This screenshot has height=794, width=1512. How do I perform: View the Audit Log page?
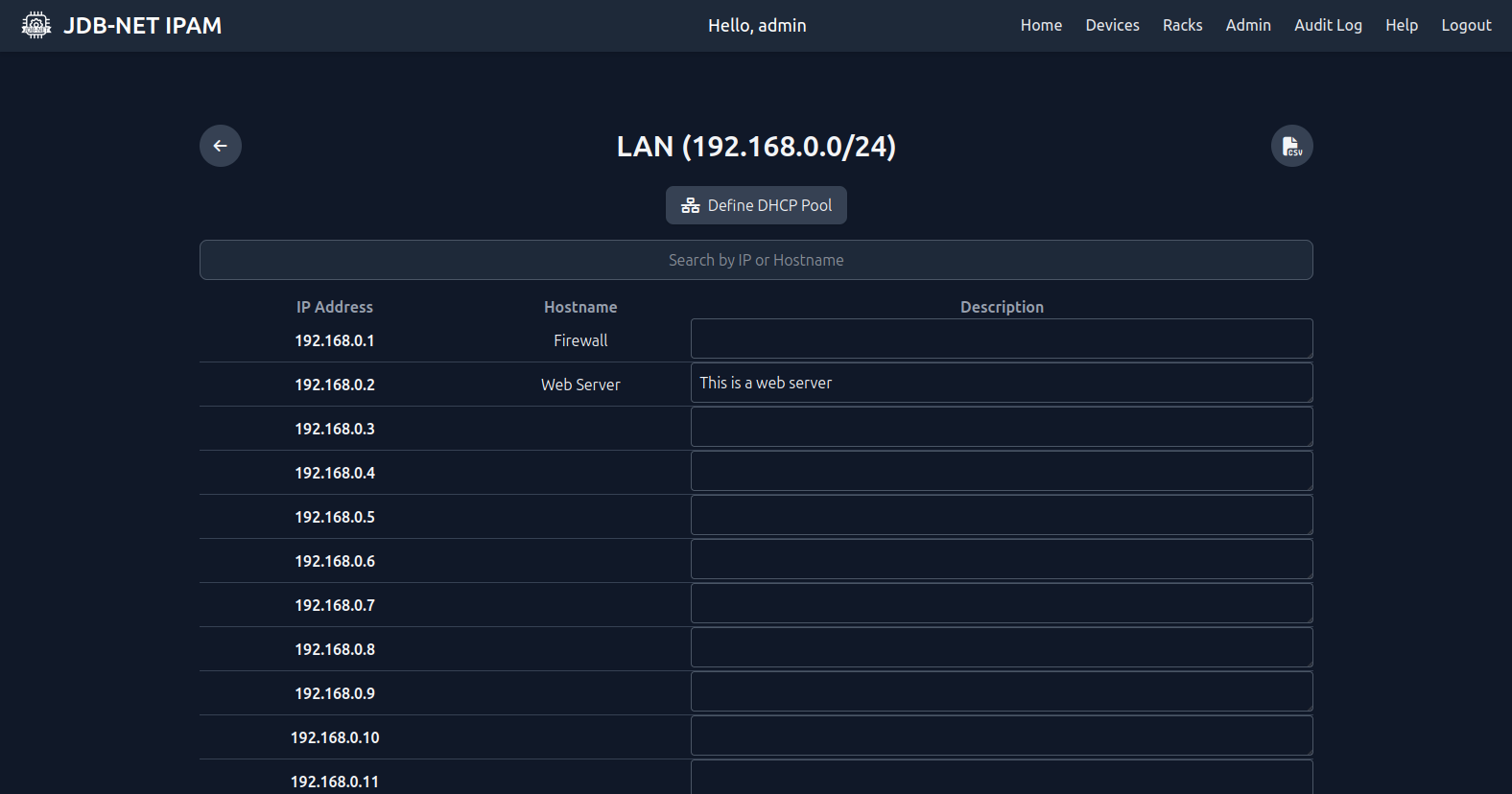click(1328, 25)
